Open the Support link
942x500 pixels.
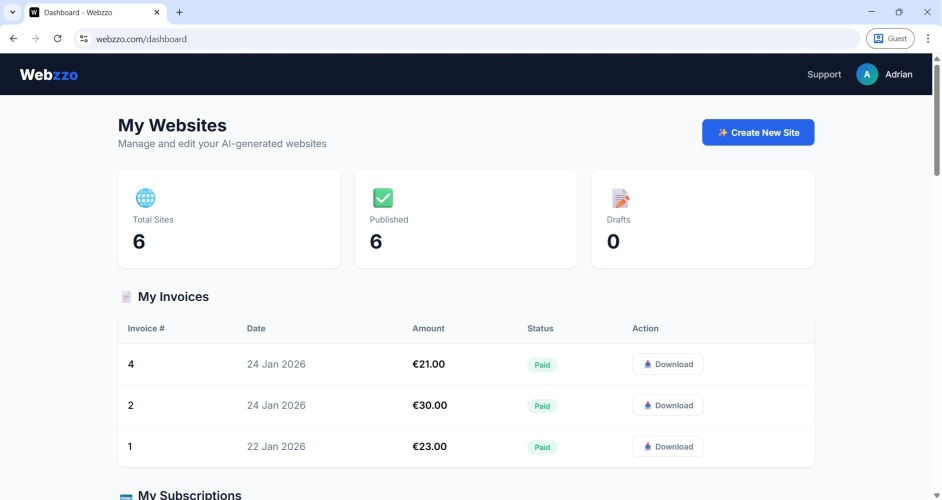824,75
